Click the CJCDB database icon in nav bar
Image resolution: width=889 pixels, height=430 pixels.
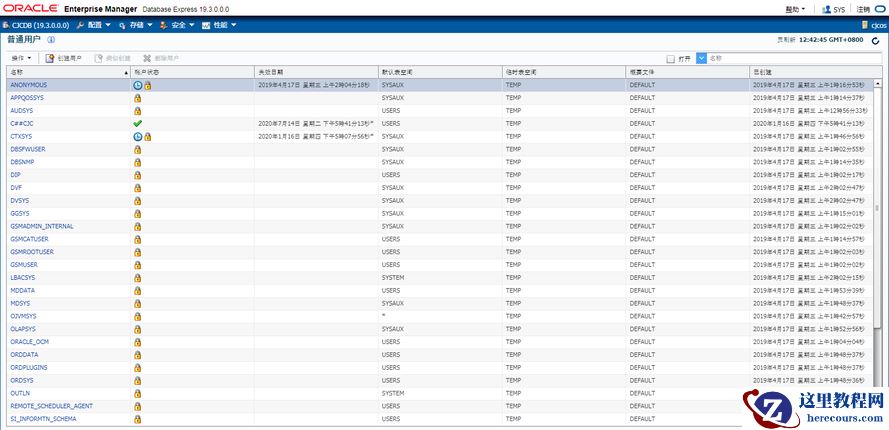tap(6, 25)
